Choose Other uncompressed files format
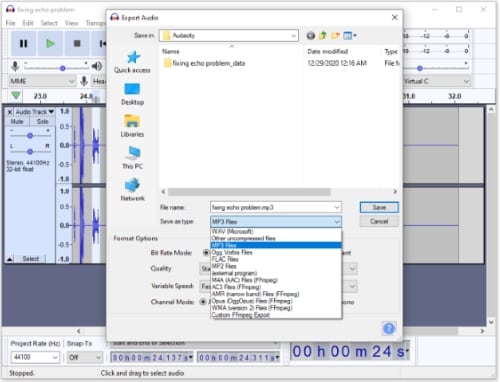This screenshot has height=382, width=500. 276,238
